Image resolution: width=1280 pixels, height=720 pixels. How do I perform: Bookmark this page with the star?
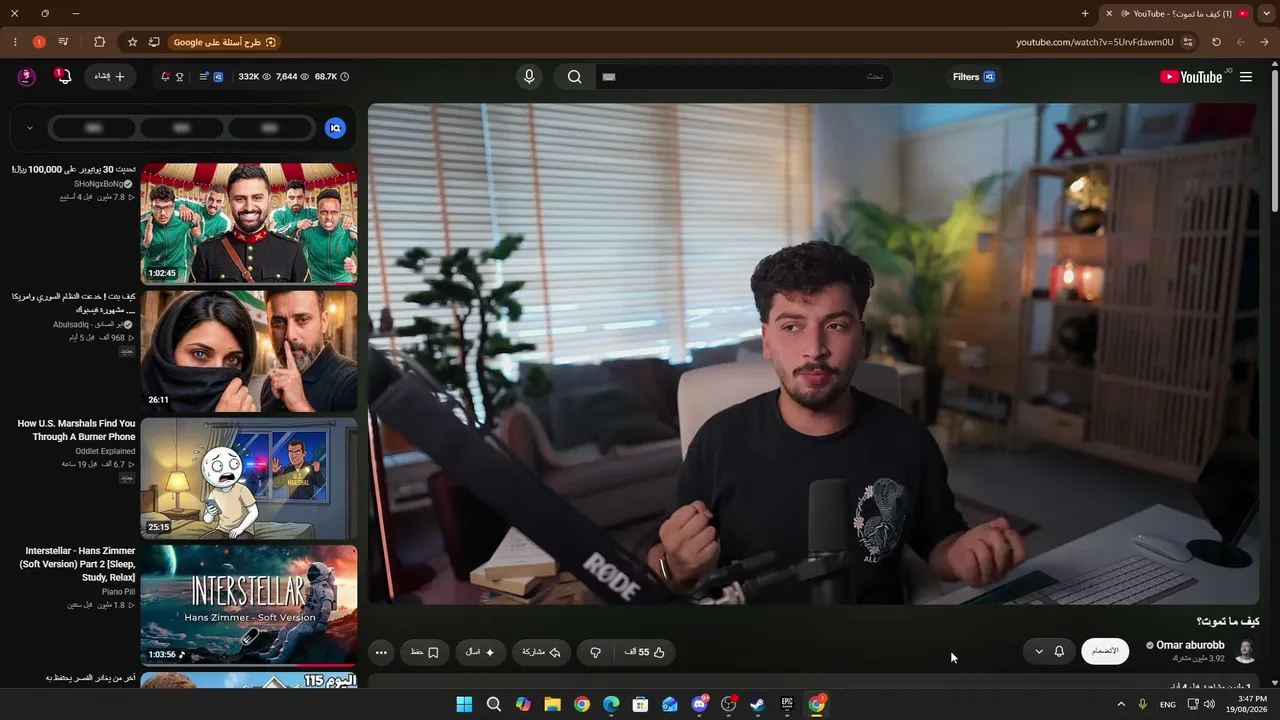pos(132,42)
